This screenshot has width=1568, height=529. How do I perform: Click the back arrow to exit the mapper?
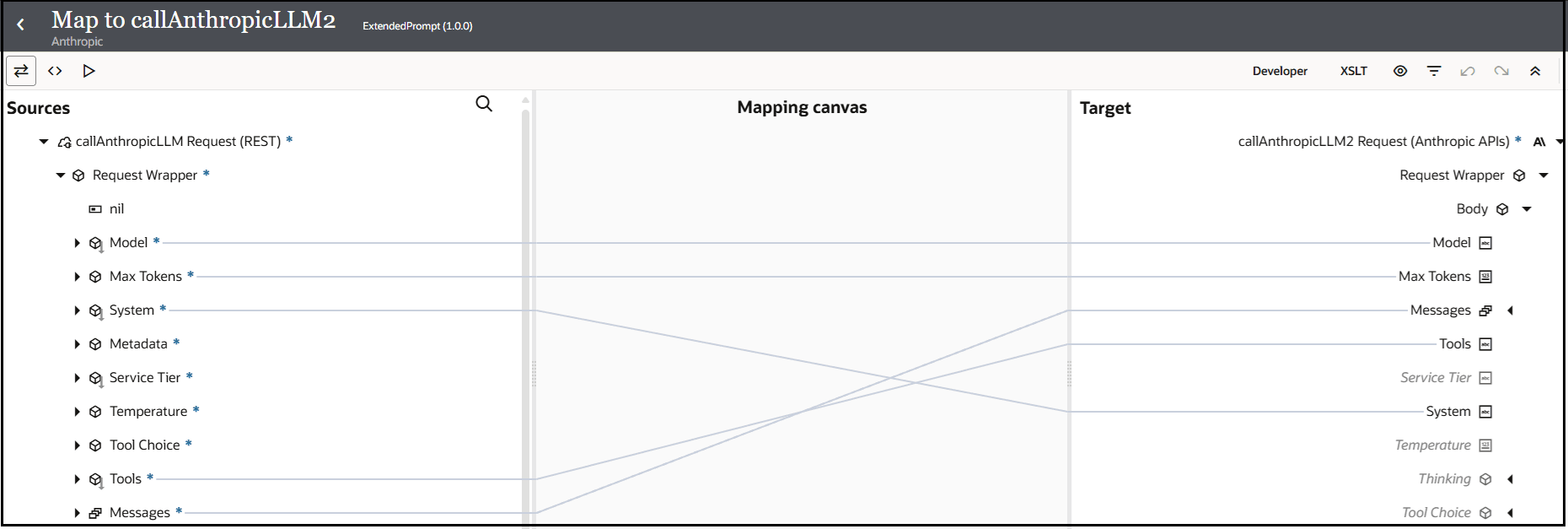20,26
